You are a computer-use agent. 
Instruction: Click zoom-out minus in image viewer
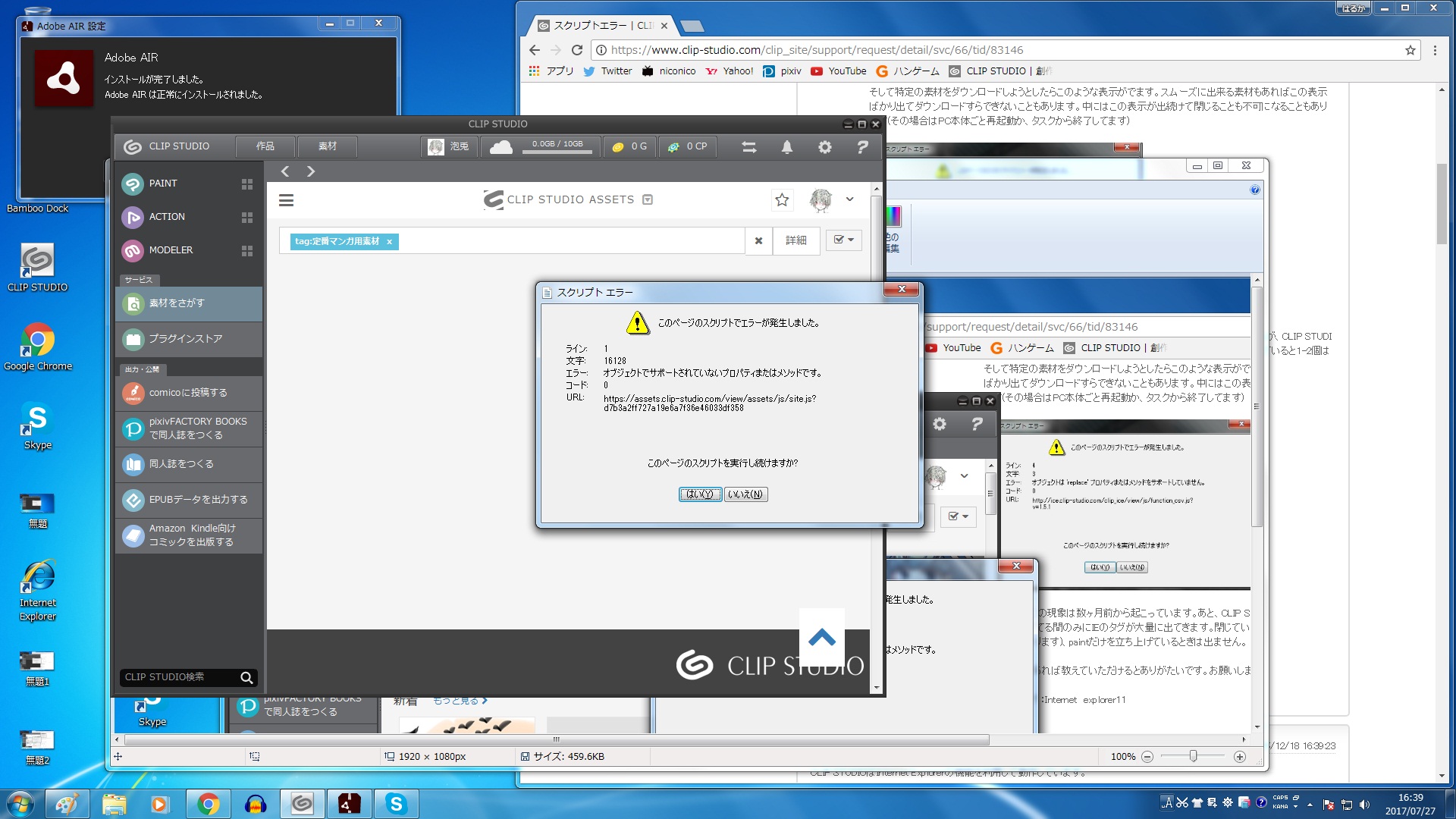click(1147, 757)
